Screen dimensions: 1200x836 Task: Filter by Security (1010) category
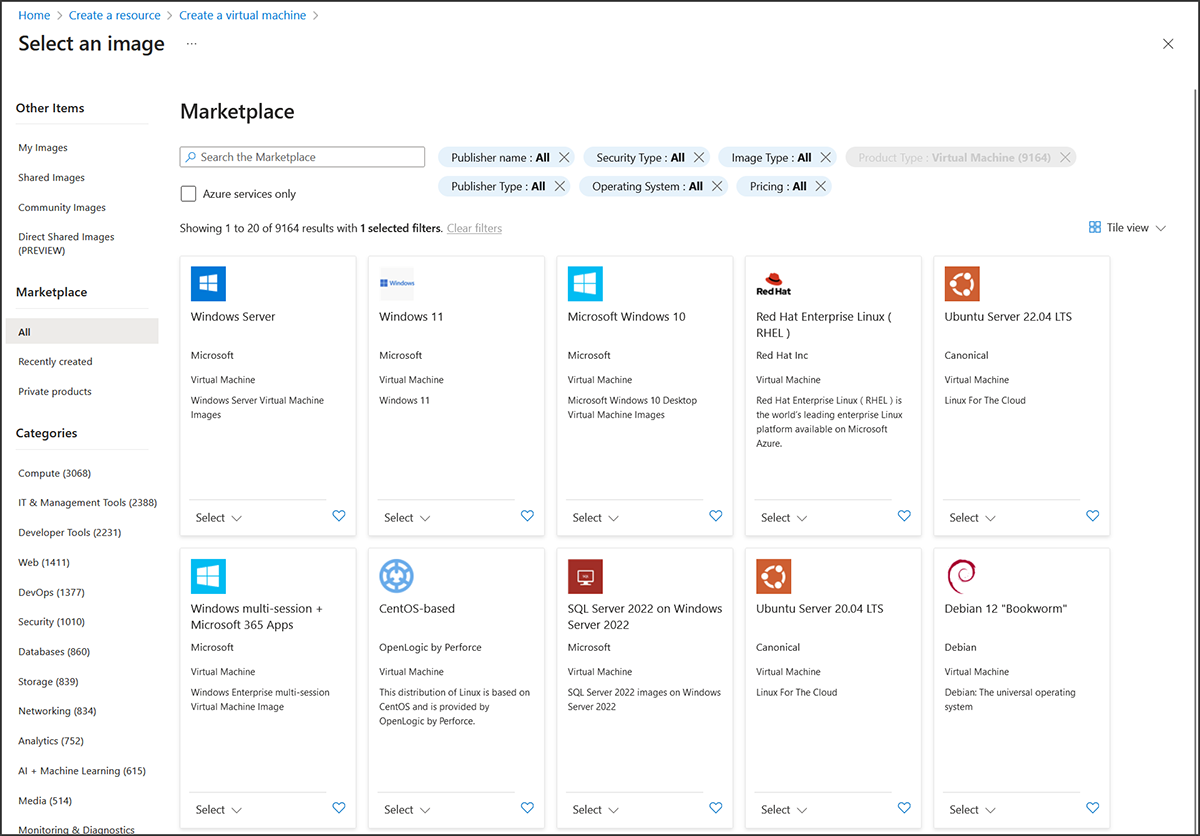click(51, 622)
